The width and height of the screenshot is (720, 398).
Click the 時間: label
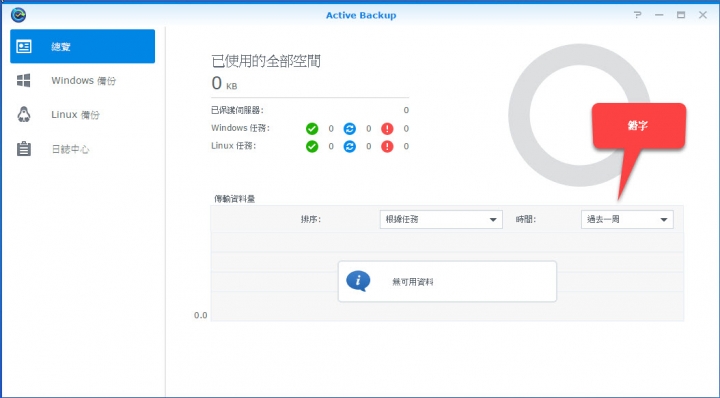[526, 219]
